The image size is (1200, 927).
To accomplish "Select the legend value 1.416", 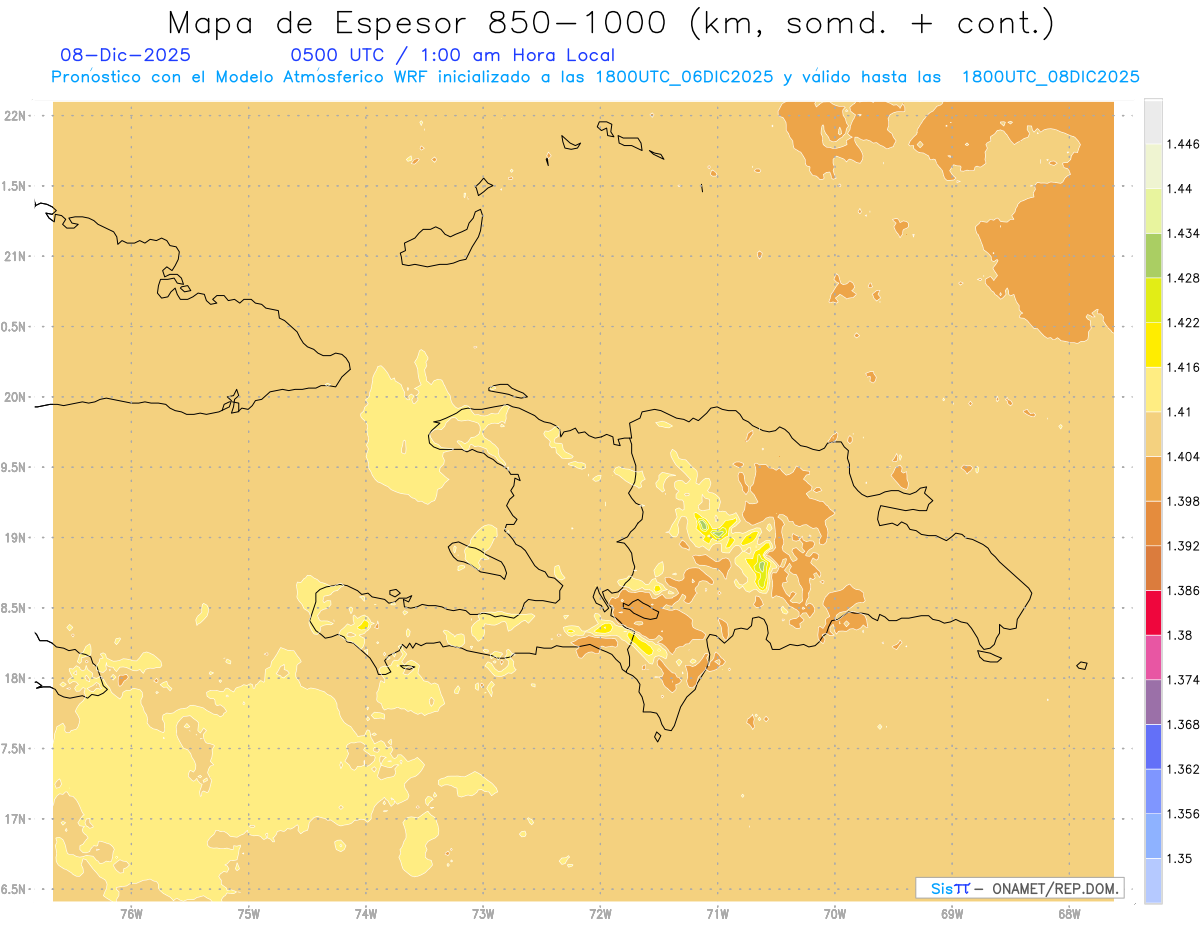I will (x=1185, y=367).
